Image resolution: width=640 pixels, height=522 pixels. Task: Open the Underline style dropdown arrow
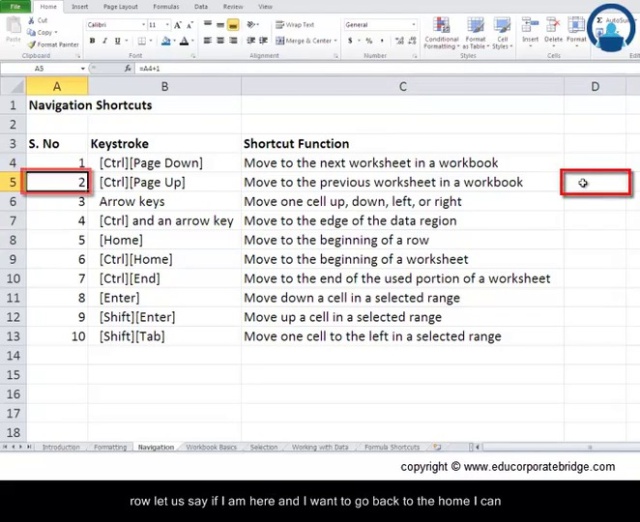(x=126, y=41)
